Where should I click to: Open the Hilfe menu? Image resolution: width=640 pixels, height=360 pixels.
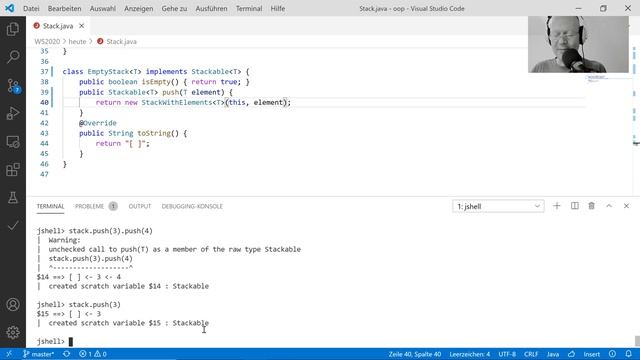(278, 8)
